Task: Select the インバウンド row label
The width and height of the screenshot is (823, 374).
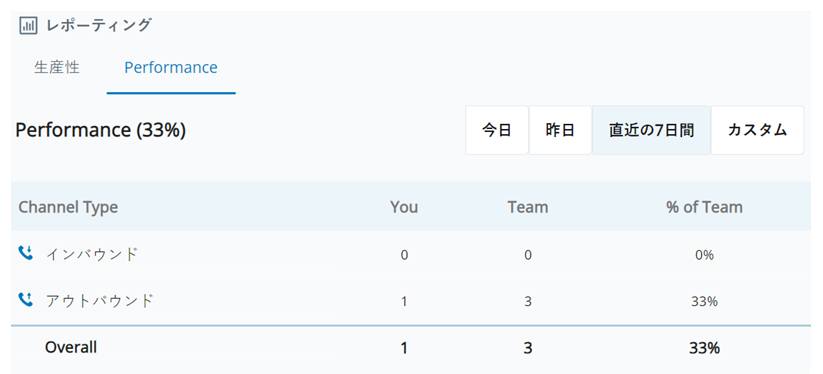Action: tap(92, 254)
